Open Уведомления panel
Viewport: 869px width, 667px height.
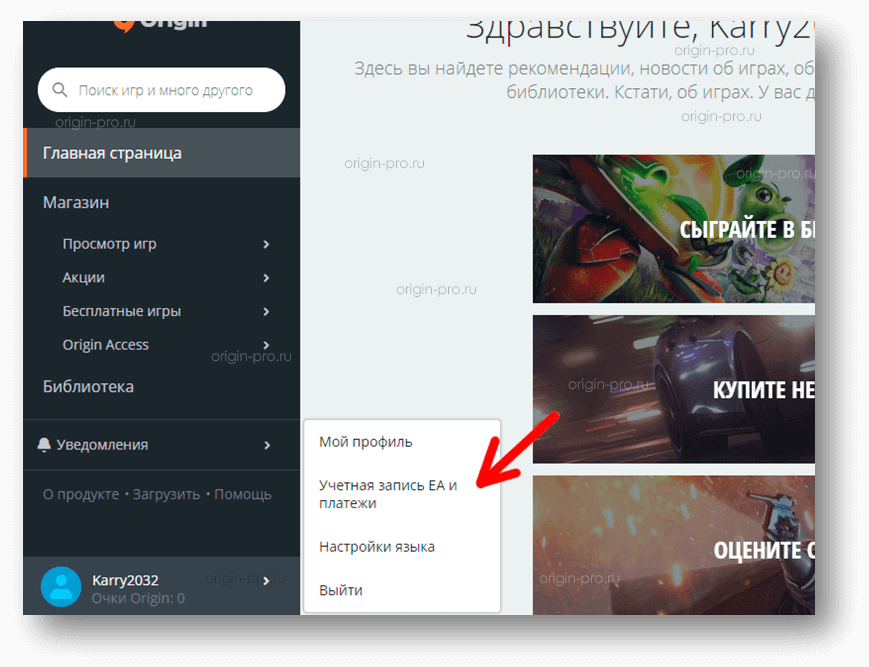pos(161,445)
